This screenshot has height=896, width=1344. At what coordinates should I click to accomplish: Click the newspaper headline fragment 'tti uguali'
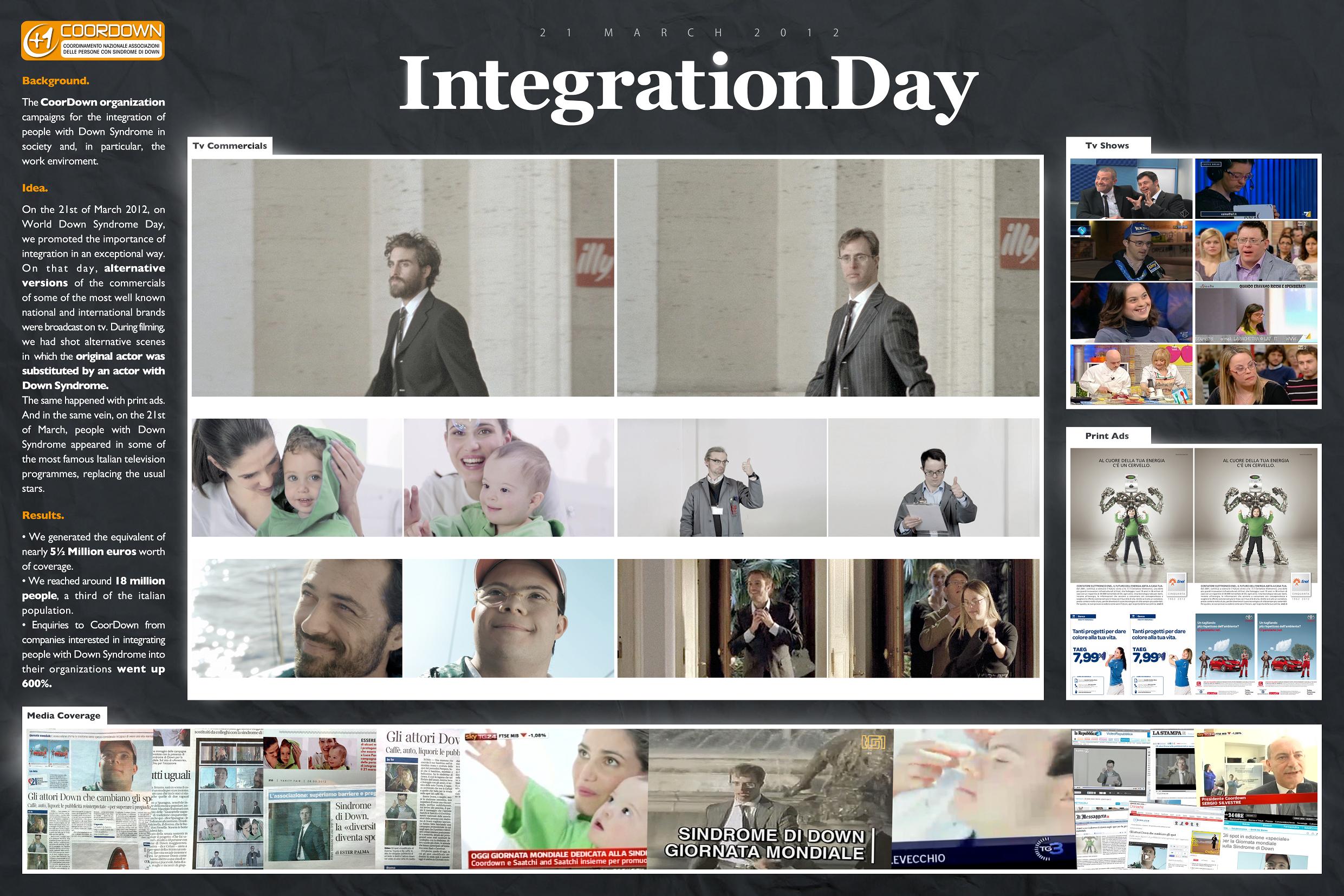click(x=170, y=775)
